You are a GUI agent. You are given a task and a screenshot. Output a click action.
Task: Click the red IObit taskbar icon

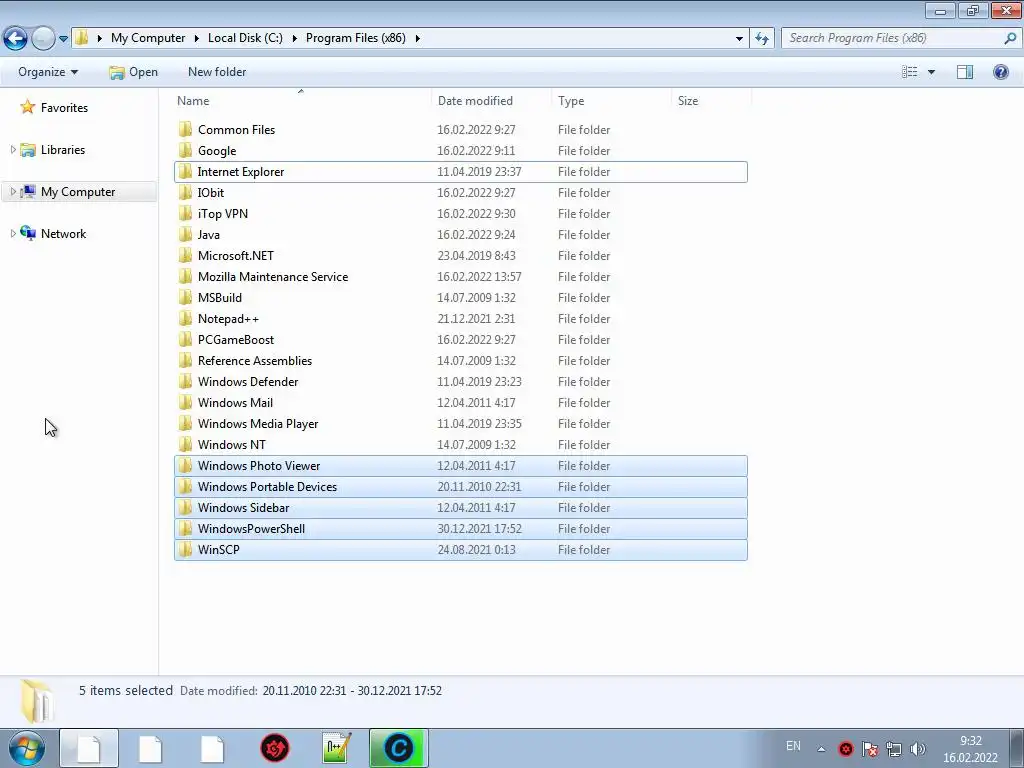[x=275, y=748]
